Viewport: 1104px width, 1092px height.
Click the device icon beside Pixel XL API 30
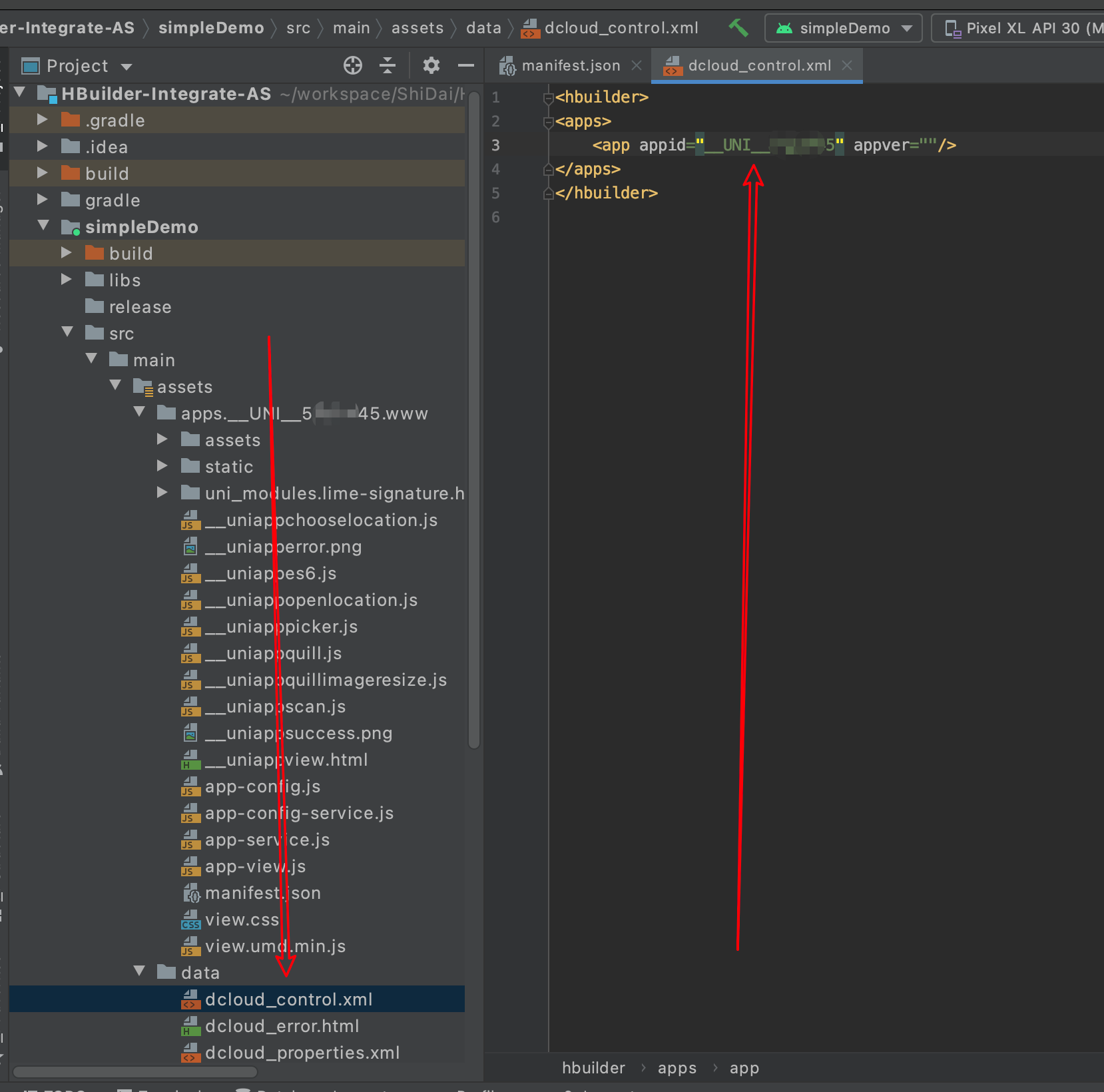tap(954, 28)
